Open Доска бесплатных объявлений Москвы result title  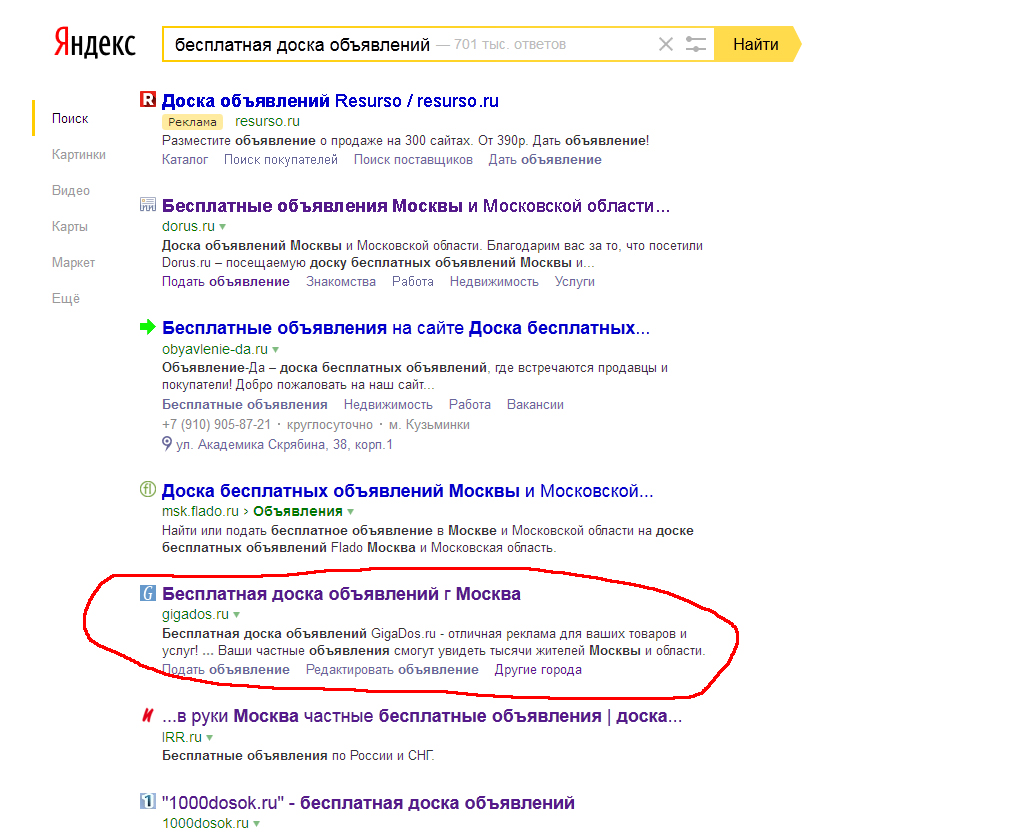408,491
